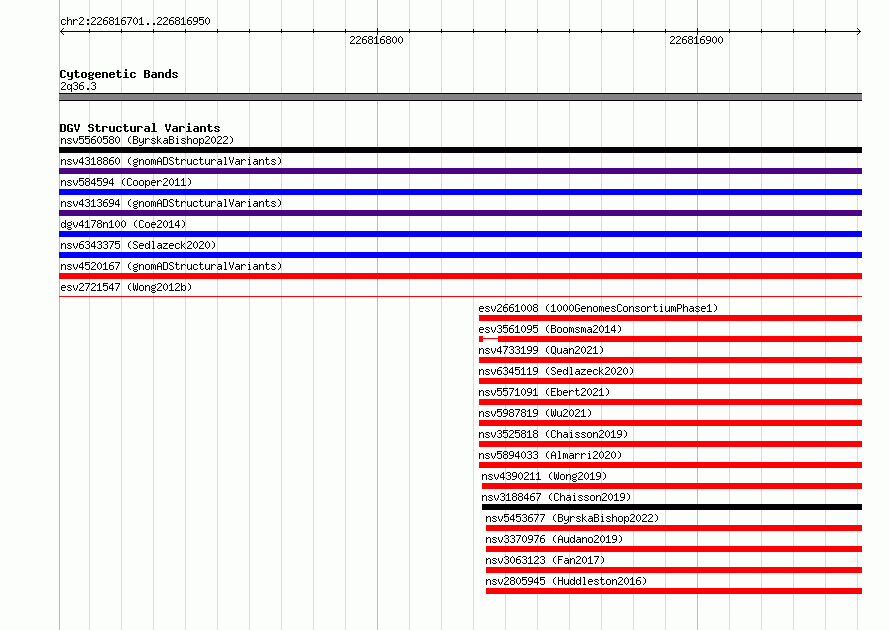Click the red bar under esv2661008

[x=670, y=318]
